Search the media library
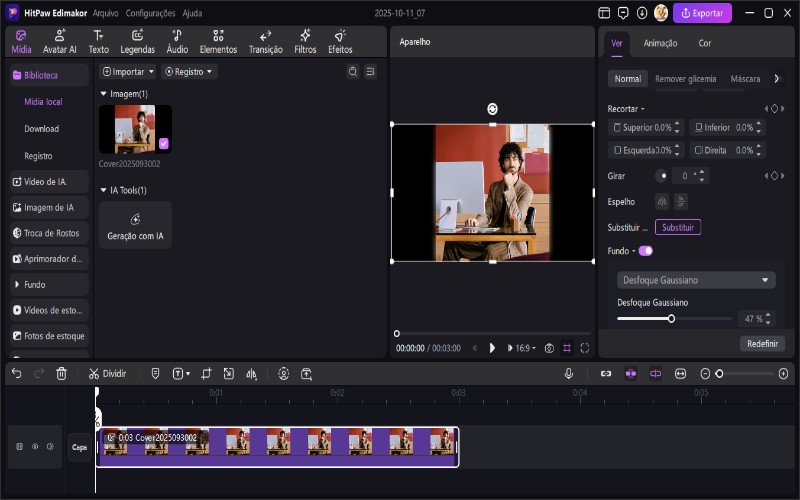Viewport: 800px width, 500px height. 353,72
